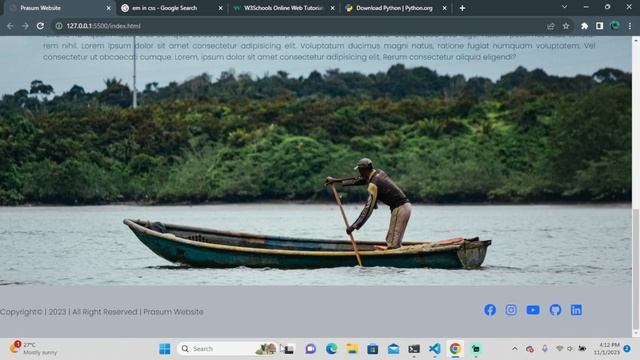The width and height of the screenshot is (640, 360).
Task: Click the page vertical scrollbar thumb
Action: [636, 269]
